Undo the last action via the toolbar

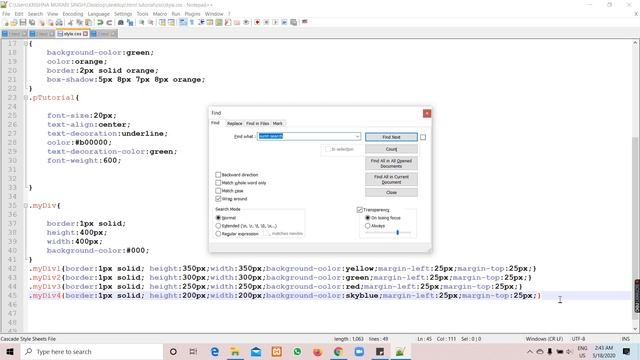pyautogui.click(x=100, y=22)
